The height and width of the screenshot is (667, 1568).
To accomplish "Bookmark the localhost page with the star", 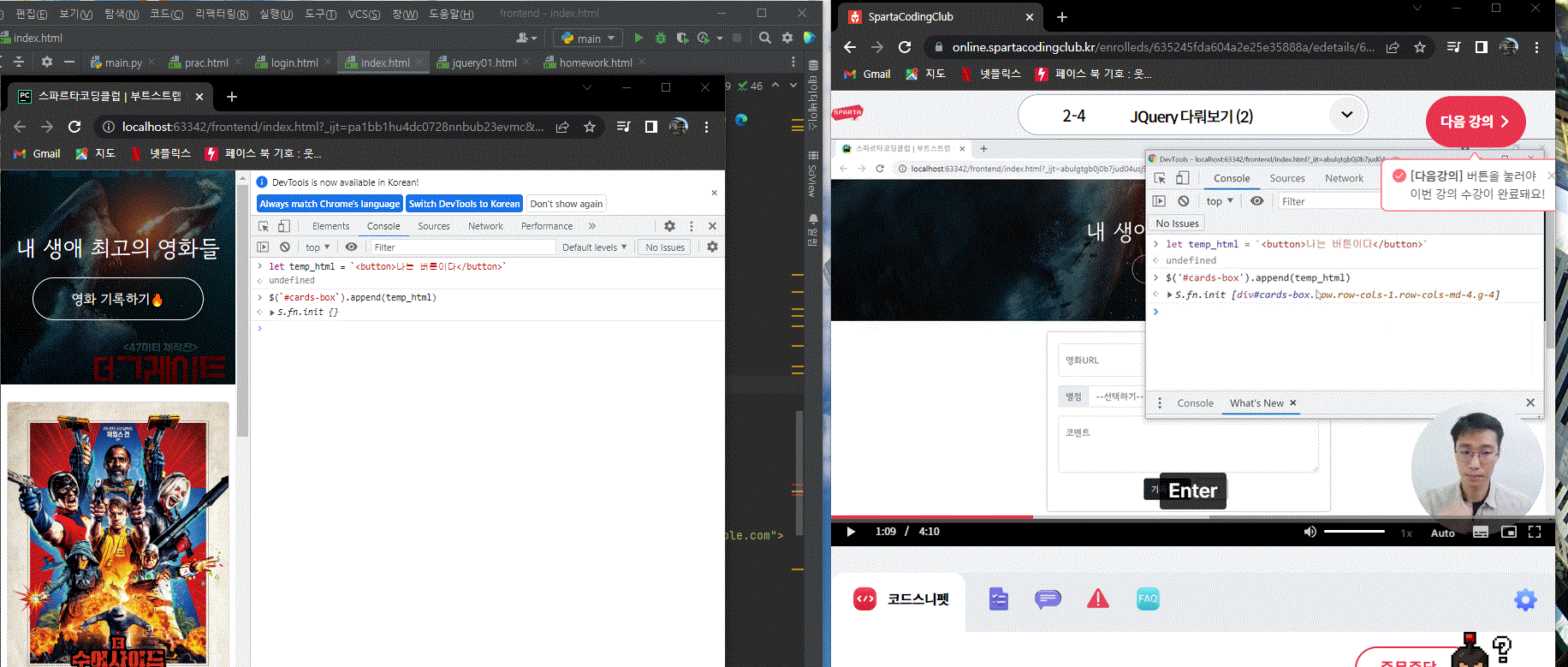I will 590,127.
